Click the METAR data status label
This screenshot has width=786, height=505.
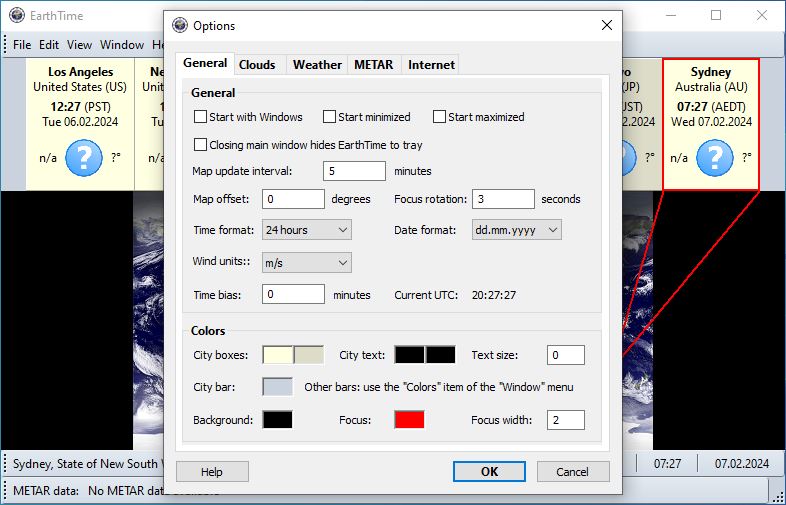click(46, 490)
